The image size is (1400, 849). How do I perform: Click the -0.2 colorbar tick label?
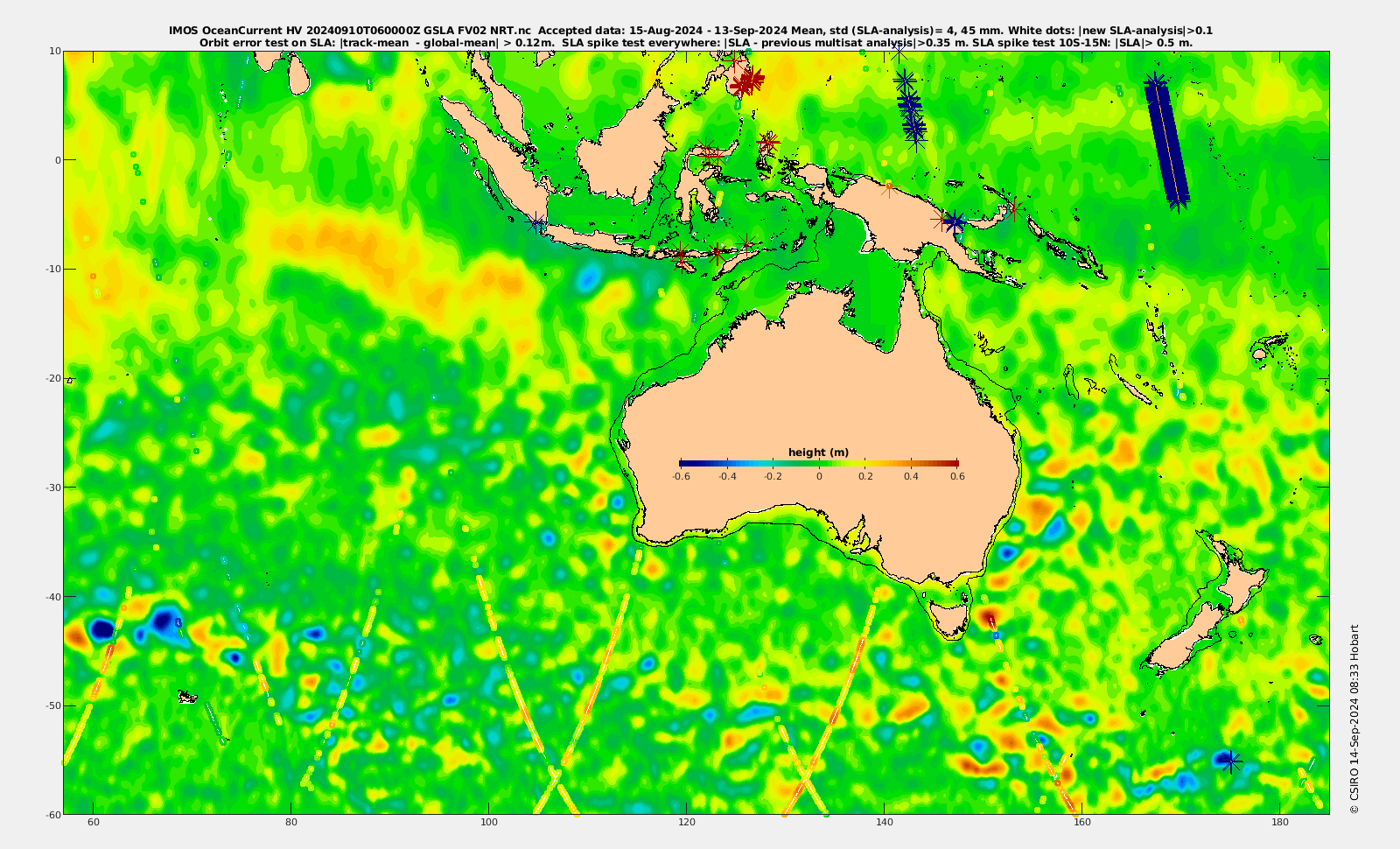pos(773,476)
